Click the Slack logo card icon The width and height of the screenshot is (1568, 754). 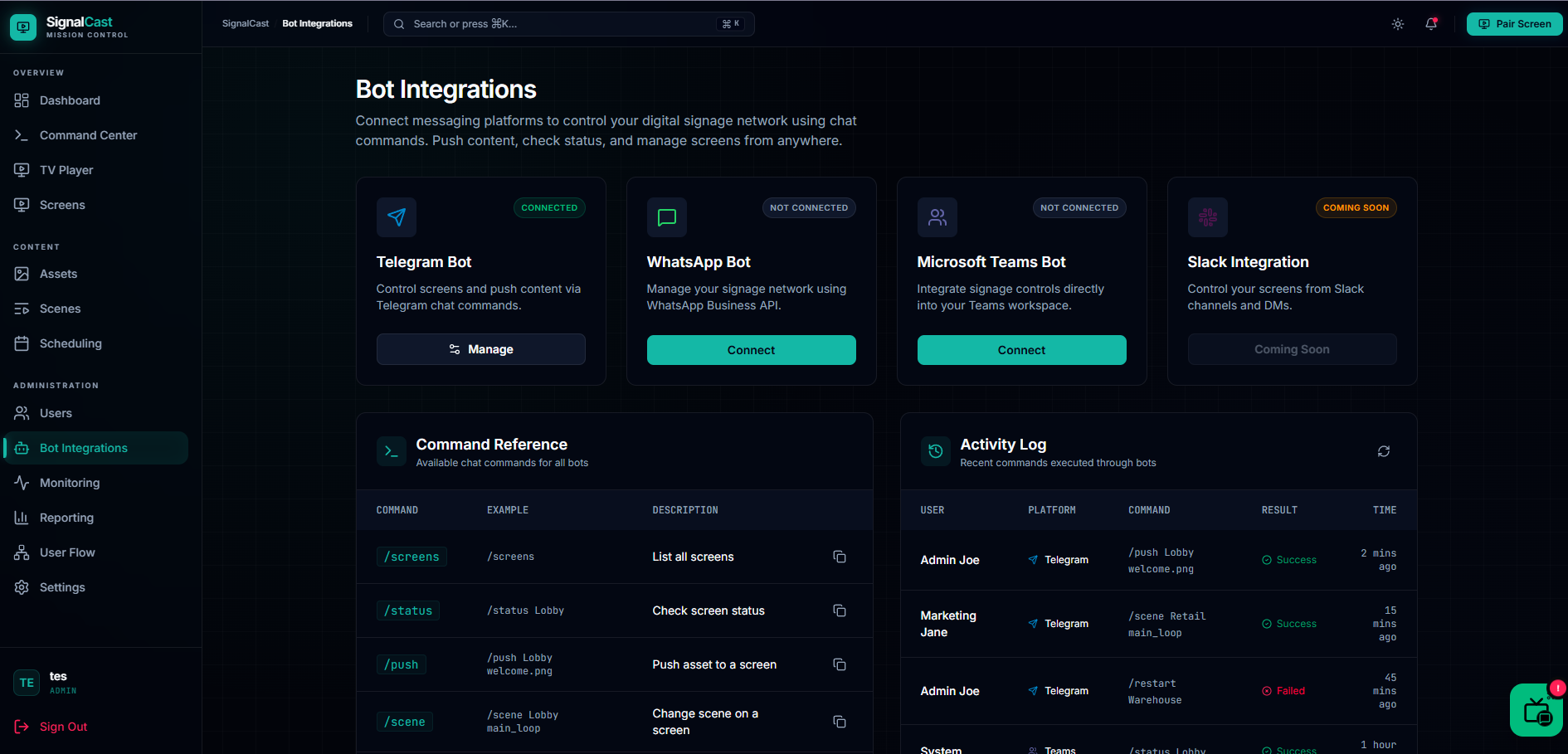pyautogui.click(x=1208, y=217)
